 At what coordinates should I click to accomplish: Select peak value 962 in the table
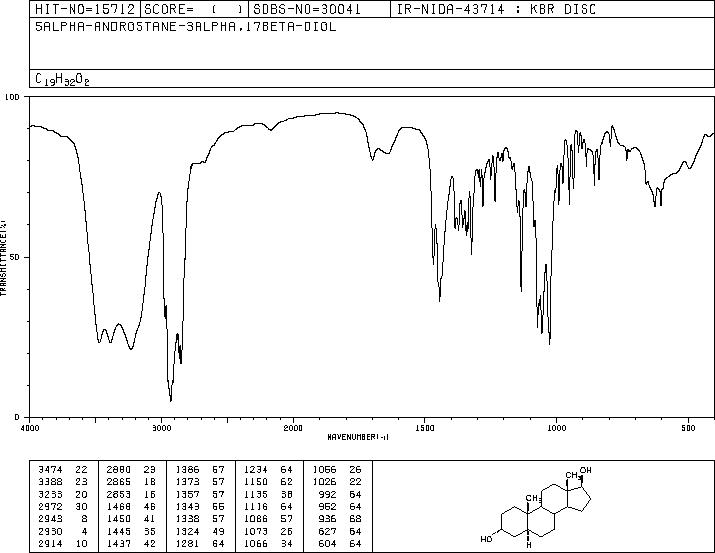coord(328,506)
